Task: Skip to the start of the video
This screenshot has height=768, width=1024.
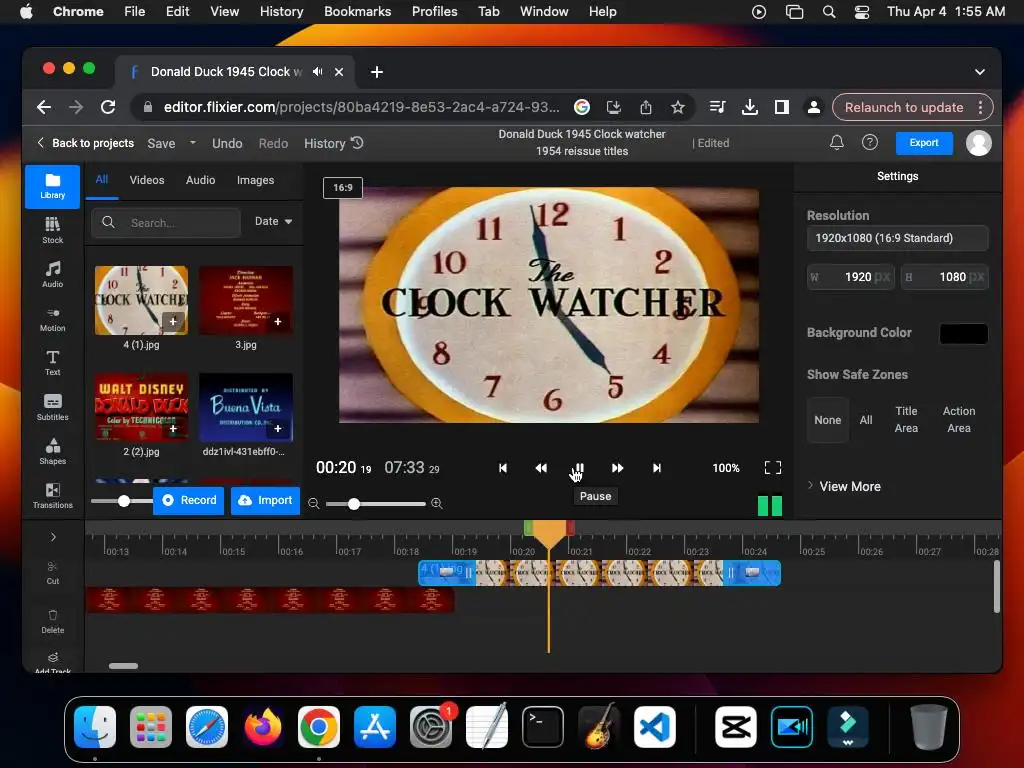Action: [x=503, y=468]
